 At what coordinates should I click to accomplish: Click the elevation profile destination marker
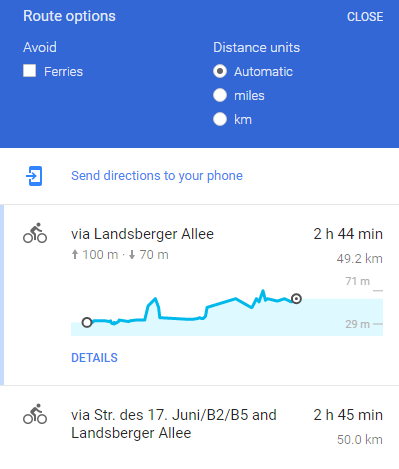pyautogui.click(x=296, y=298)
